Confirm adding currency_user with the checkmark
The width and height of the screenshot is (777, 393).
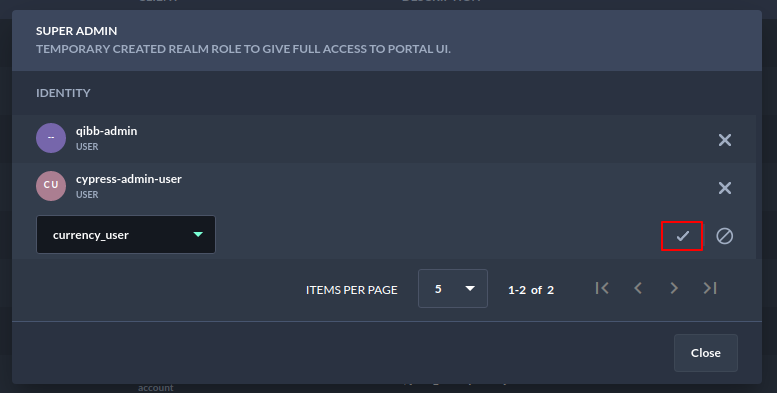pos(682,236)
